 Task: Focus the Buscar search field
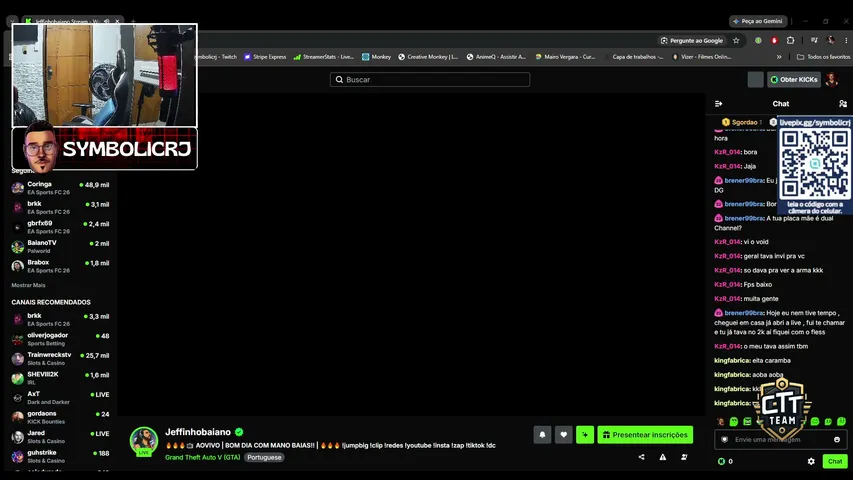[430, 79]
